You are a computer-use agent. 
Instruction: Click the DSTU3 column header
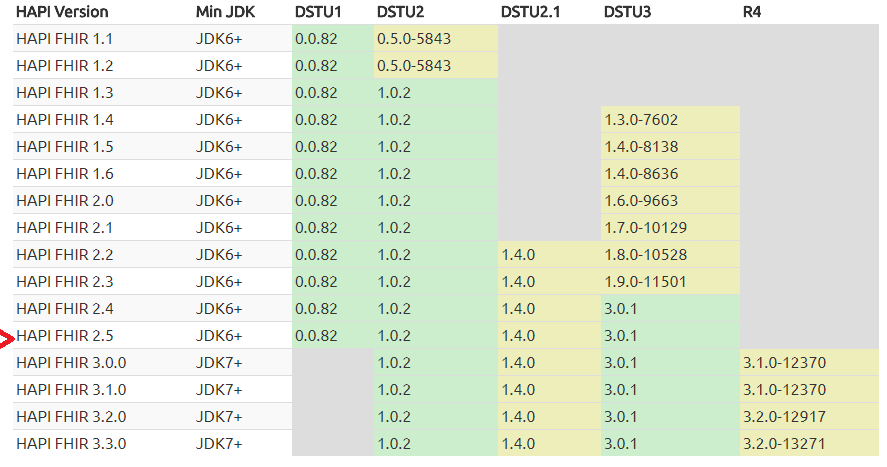click(x=629, y=12)
